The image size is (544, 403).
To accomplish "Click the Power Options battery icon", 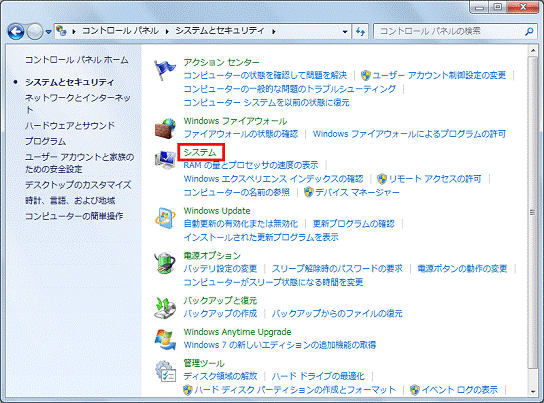I will 165,263.
